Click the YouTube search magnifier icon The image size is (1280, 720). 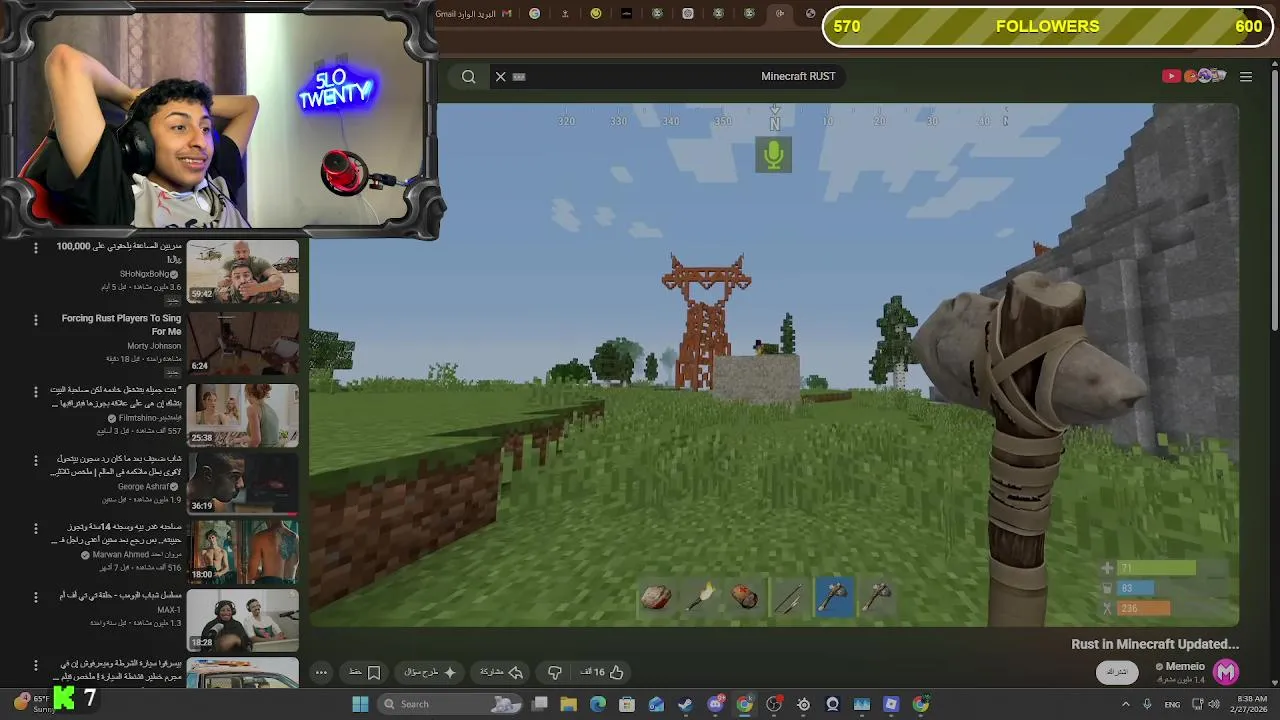coord(469,76)
